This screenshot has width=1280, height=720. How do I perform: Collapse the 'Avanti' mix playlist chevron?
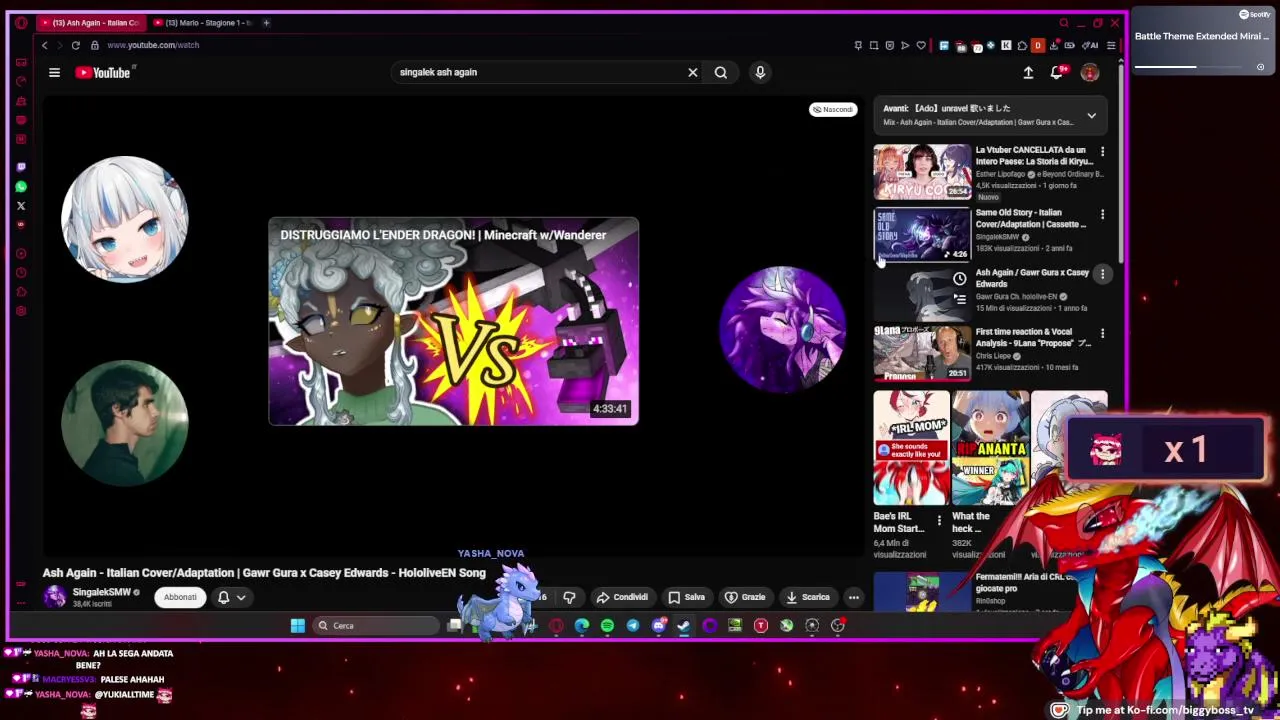pyautogui.click(x=1091, y=116)
